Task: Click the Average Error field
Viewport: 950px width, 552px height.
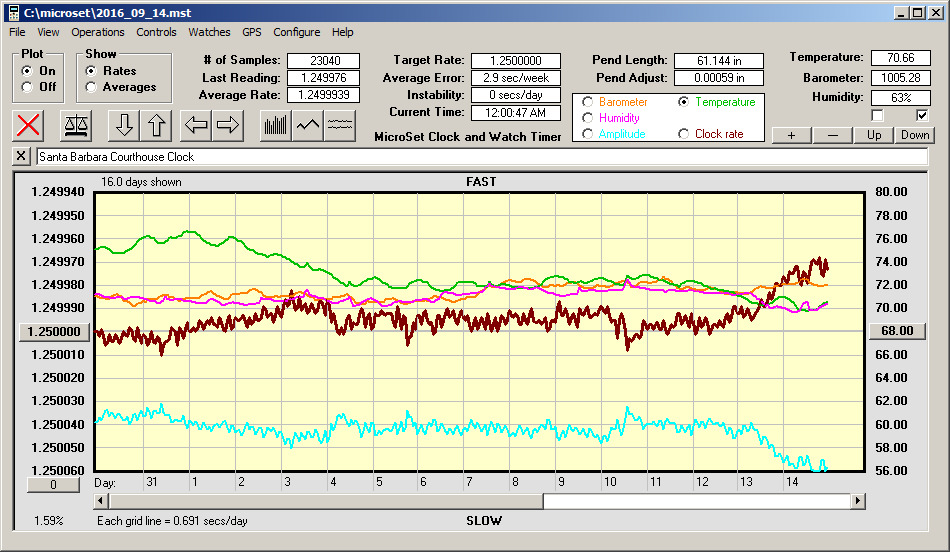Action: [x=516, y=78]
